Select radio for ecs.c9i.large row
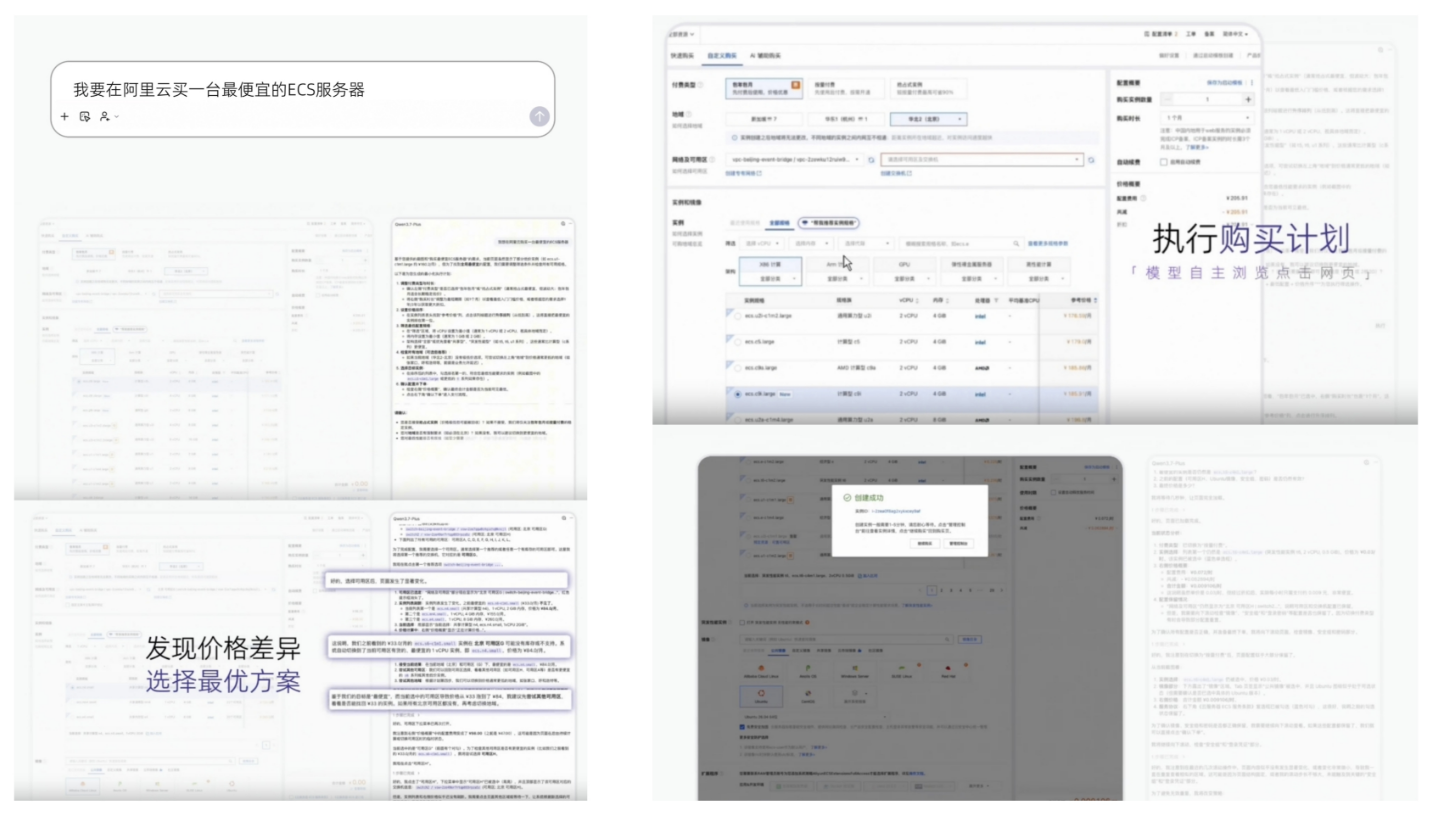This screenshot has width=1447, height=825. 738,394
